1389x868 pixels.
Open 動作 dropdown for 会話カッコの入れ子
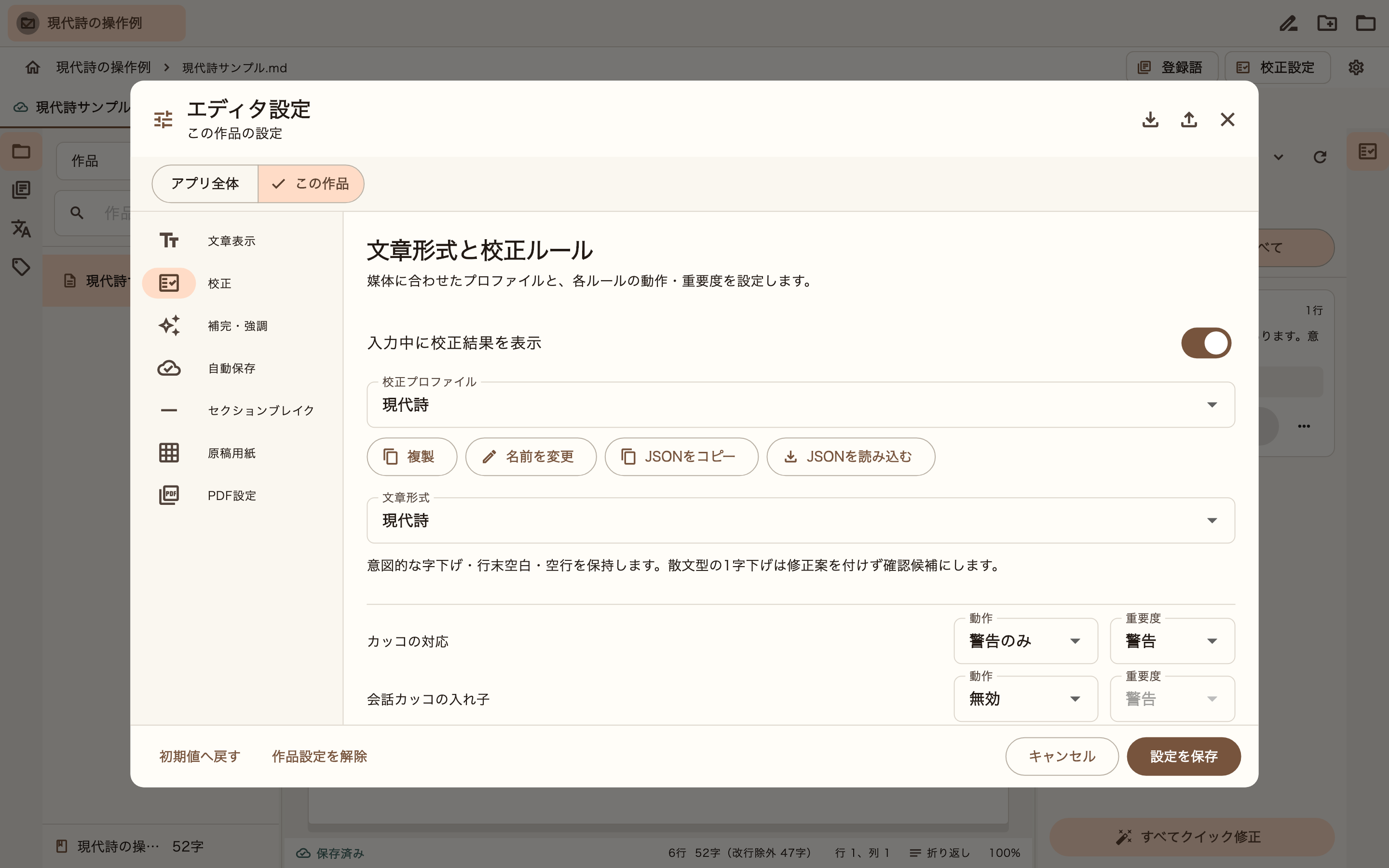coord(1026,699)
